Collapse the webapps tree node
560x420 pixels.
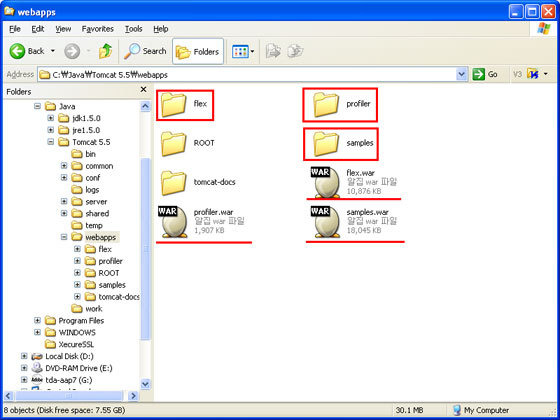tap(64, 237)
